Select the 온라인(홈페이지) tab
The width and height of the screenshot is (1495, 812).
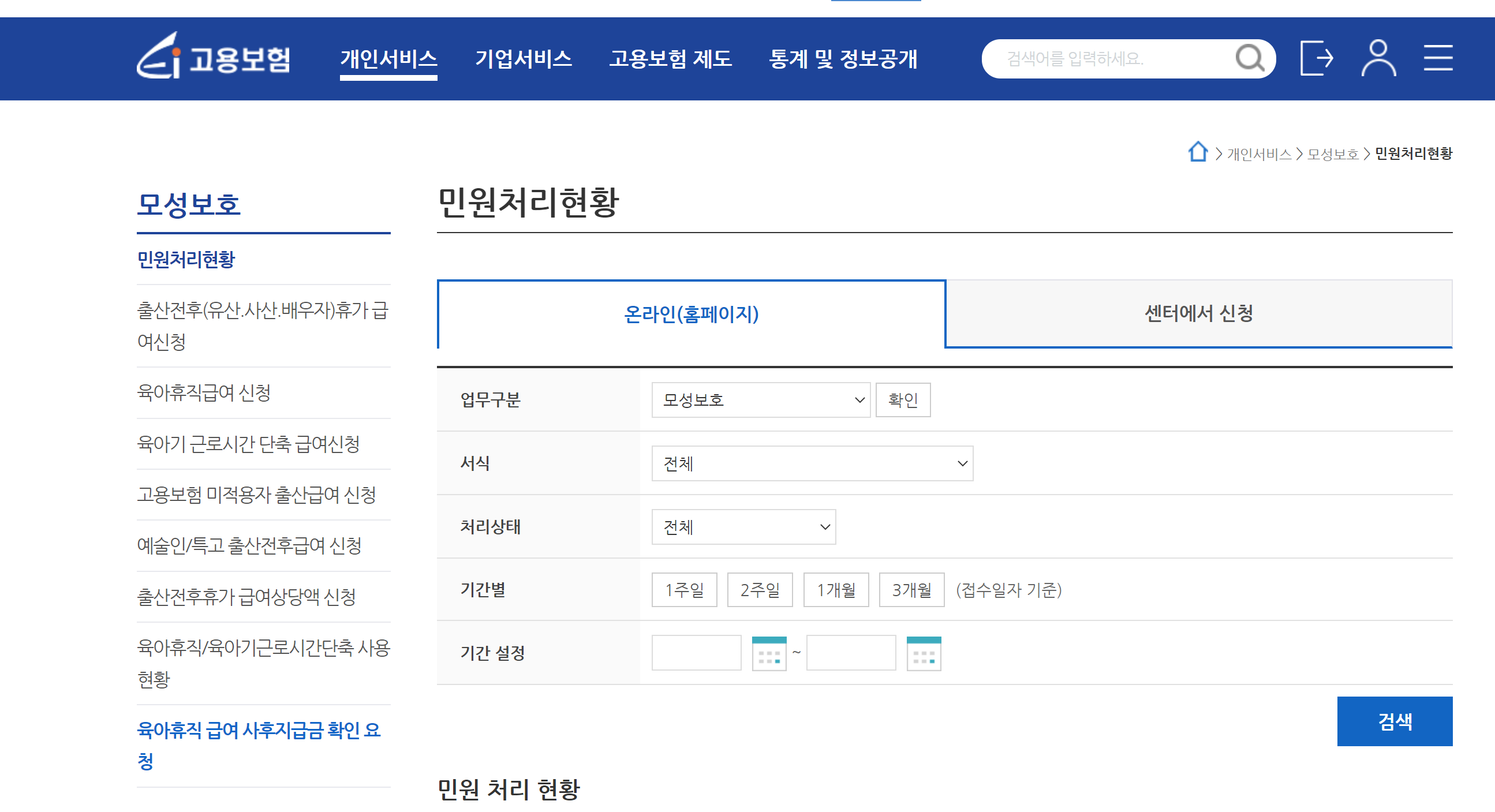point(690,314)
